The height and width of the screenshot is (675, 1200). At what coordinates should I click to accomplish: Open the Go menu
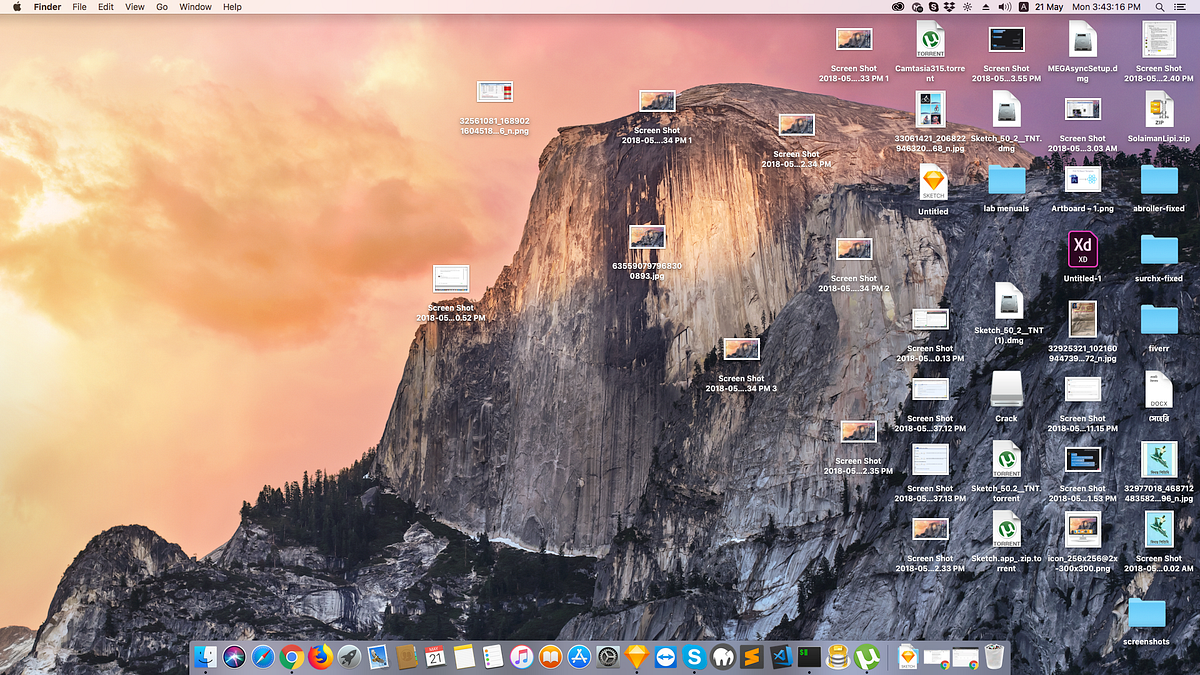[x=162, y=7]
